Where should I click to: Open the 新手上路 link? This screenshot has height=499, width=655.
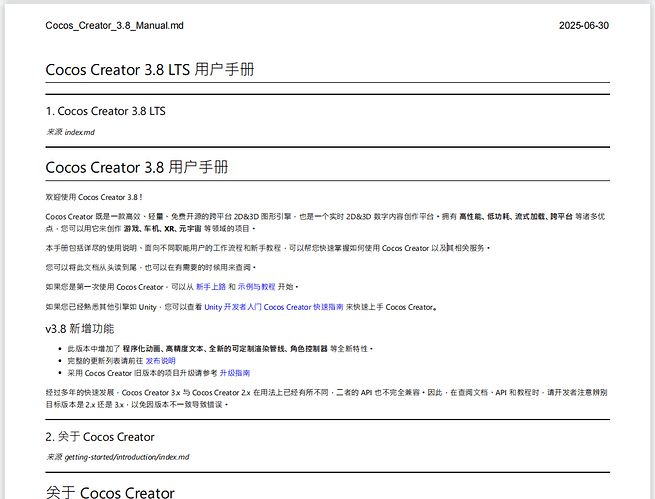(x=211, y=287)
